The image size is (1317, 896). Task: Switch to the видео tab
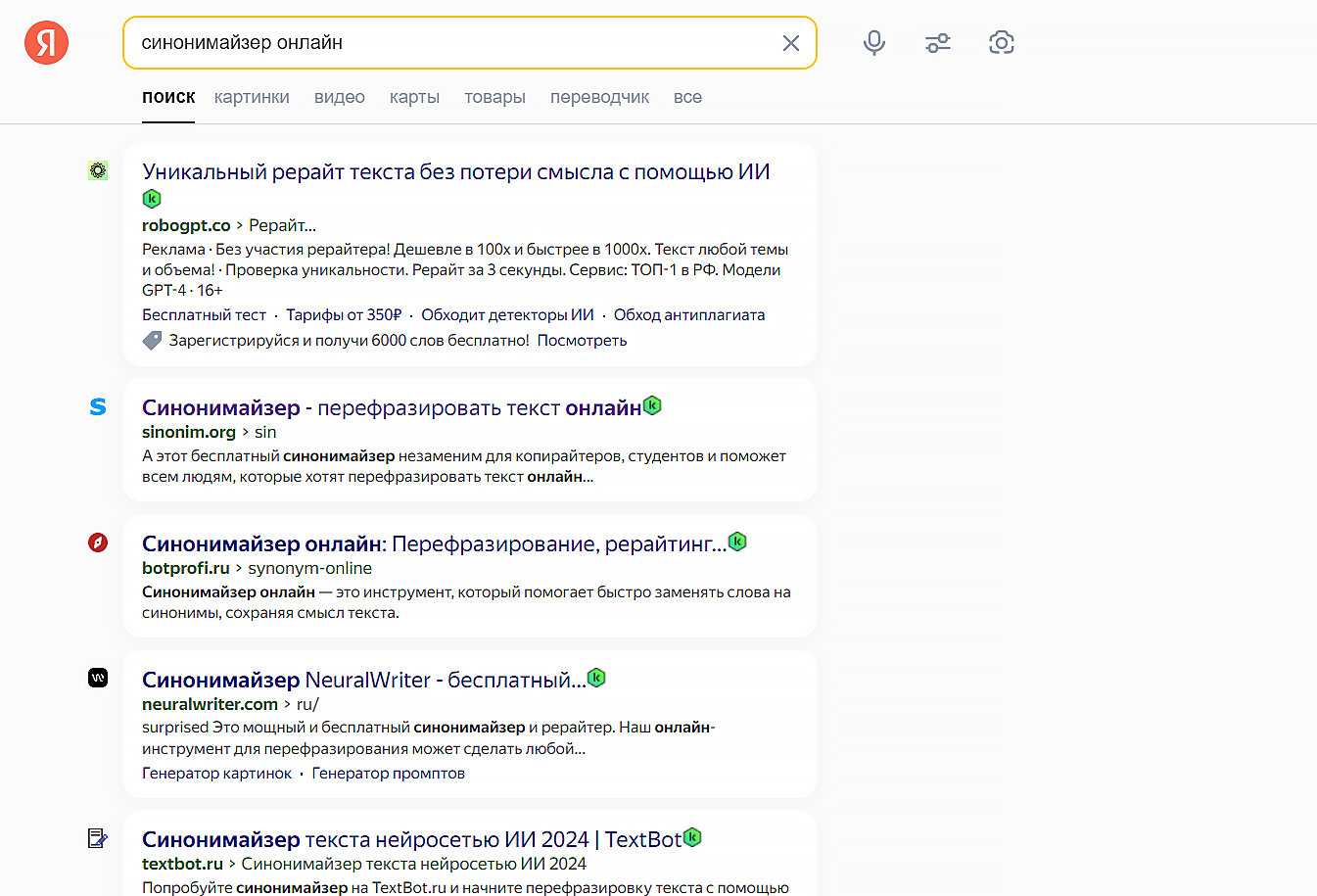340,97
